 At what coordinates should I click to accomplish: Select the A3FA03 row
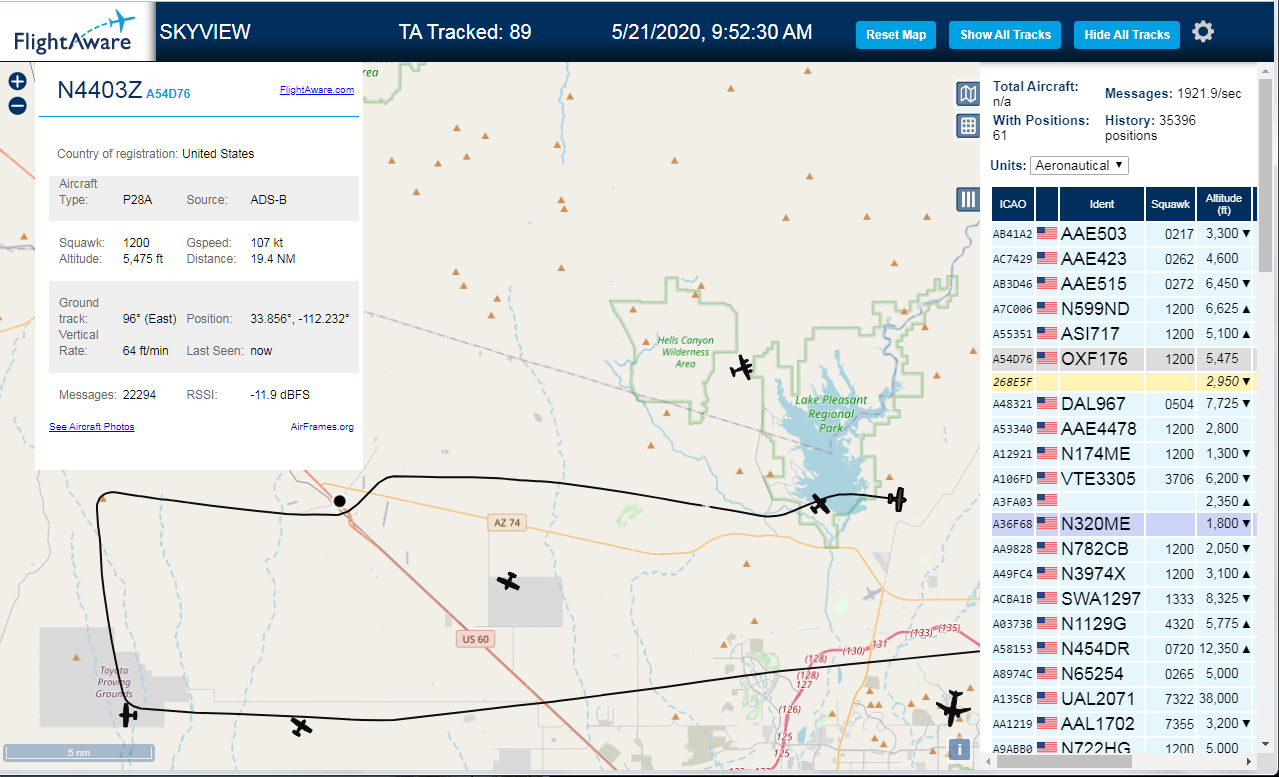1122,501
